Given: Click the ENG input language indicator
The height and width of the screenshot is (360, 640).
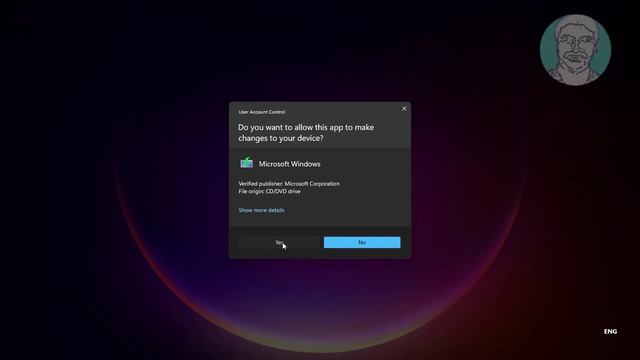Looking at the screenshot, I should click(x=610, y=331).
